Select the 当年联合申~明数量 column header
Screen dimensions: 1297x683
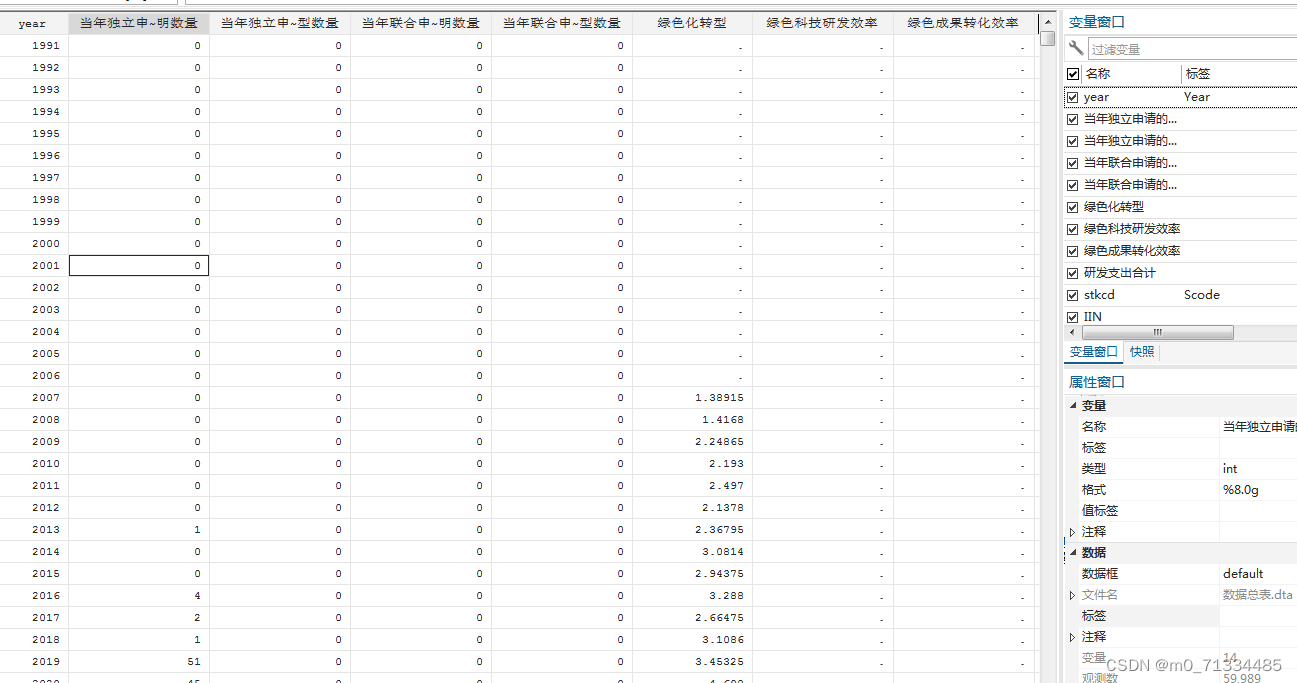click(421, 23)
